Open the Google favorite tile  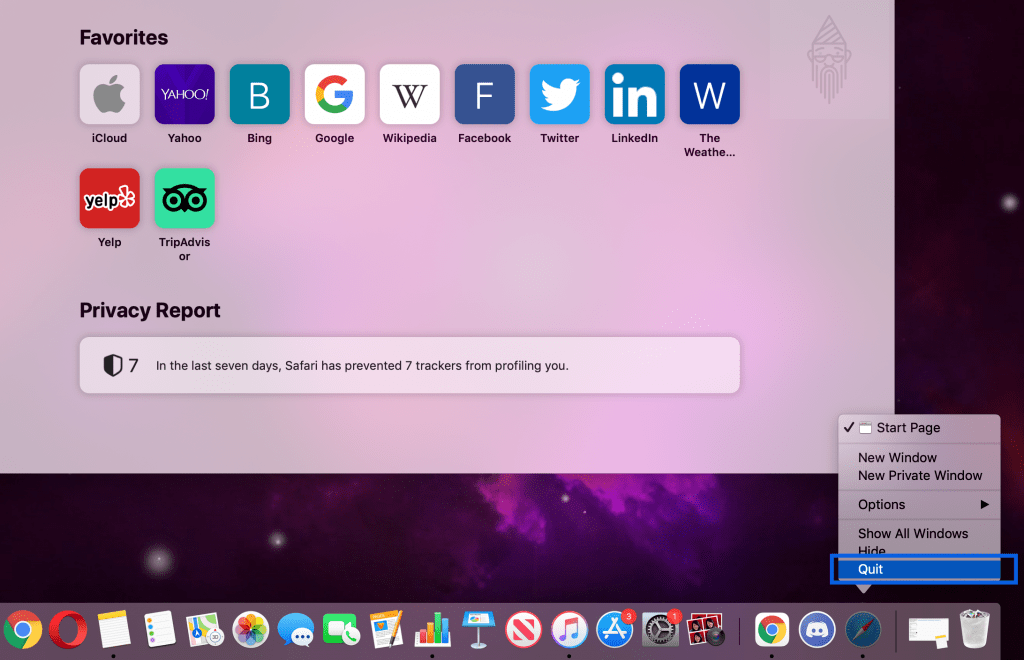[334, 94]
